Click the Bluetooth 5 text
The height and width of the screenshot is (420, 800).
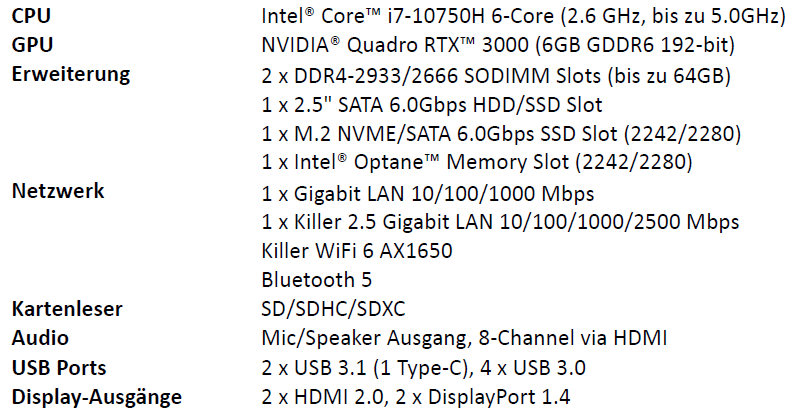point(317,280)
